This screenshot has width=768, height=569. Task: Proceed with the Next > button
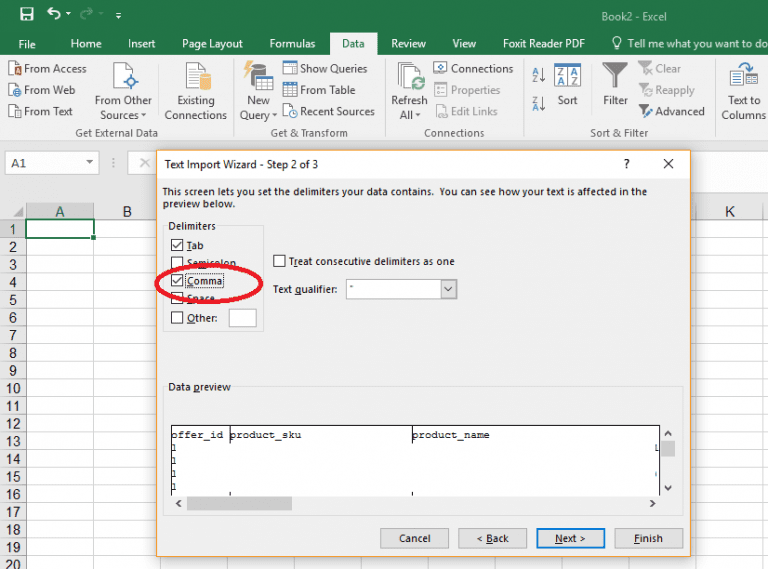[570, 538]
